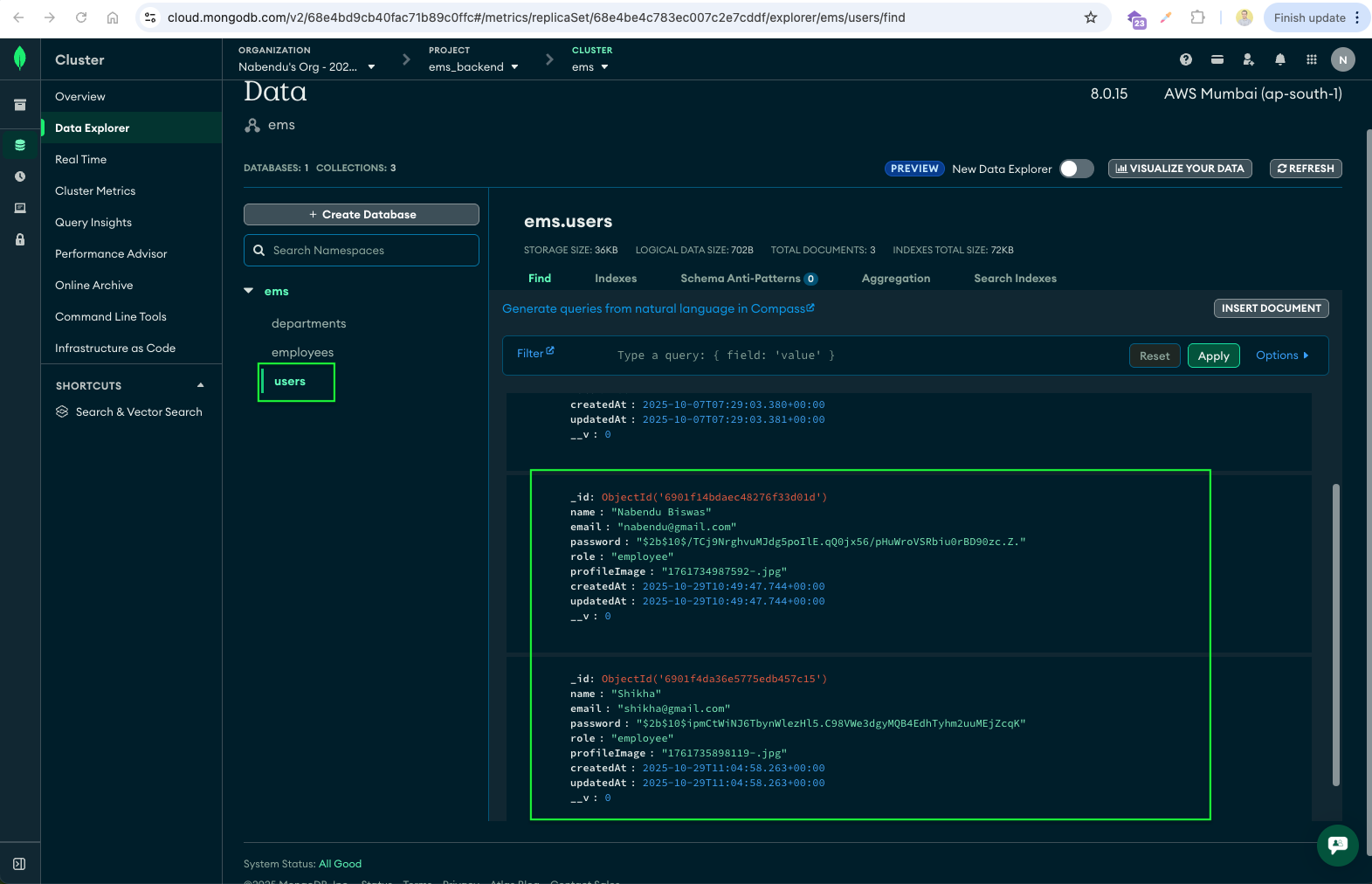
Task: Open the security lock icon in left rail
Action: 20,239
